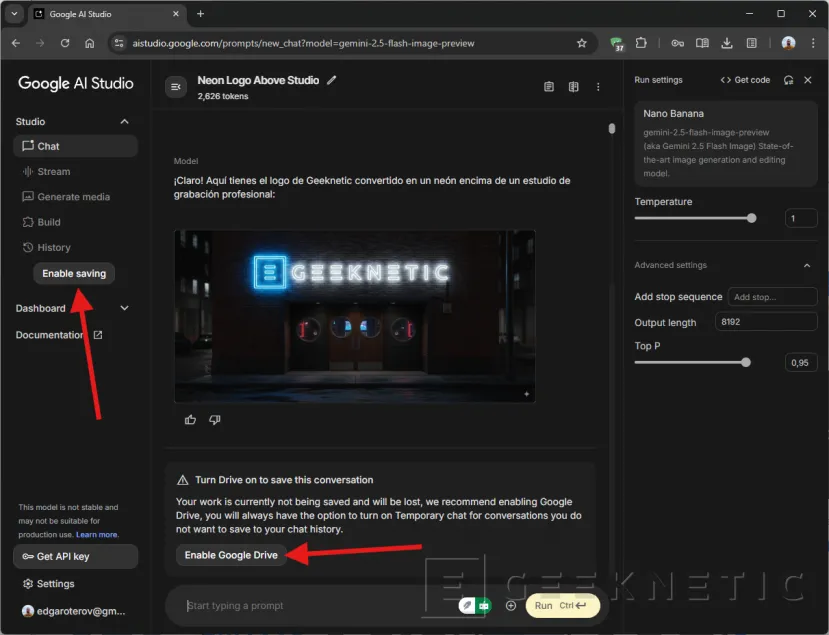Follow the Learn more link
829x635 pixels.
97,535
